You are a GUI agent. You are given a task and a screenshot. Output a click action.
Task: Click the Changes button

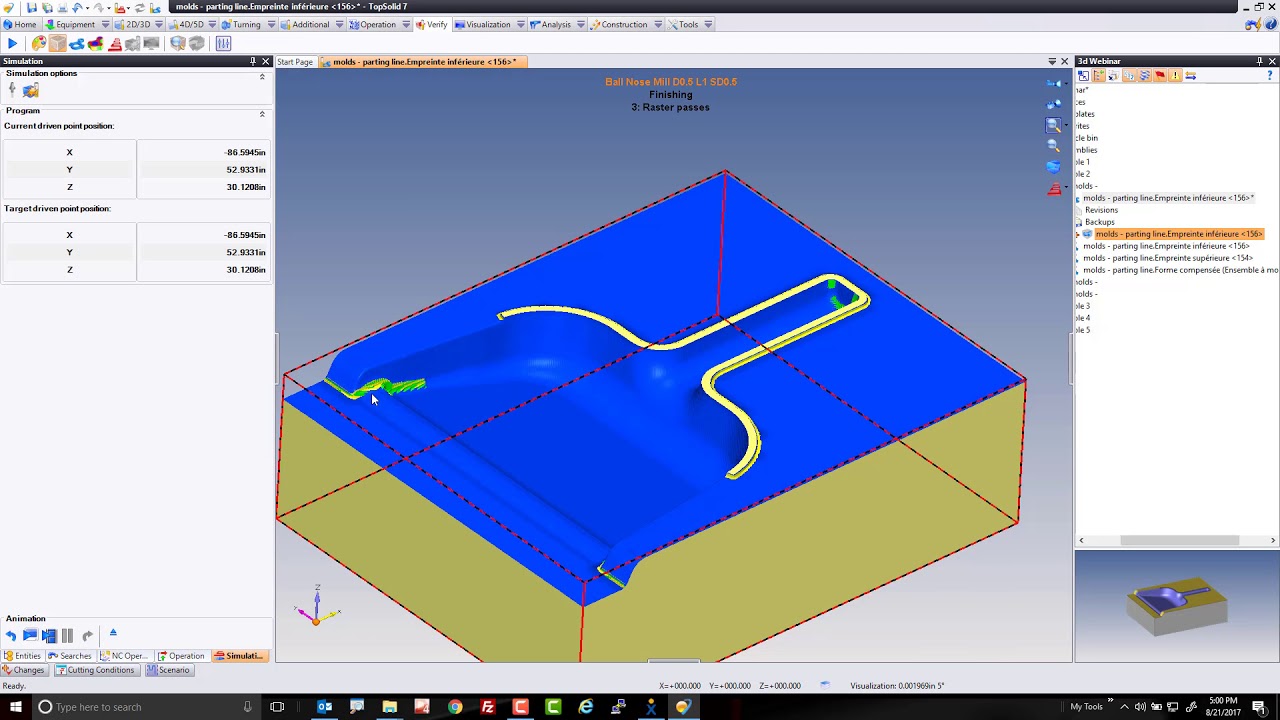pyautogui.click(x=23, y=670)
